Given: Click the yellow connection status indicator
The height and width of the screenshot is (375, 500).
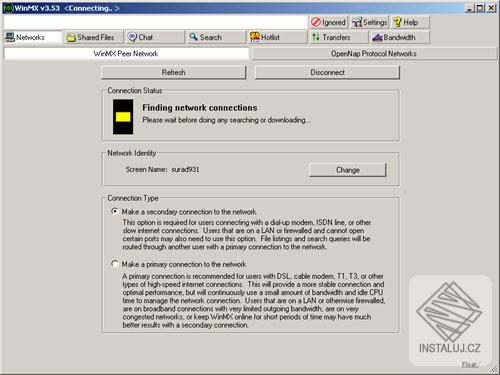Looking at the screenshot, I should click(x=123, y=117).
